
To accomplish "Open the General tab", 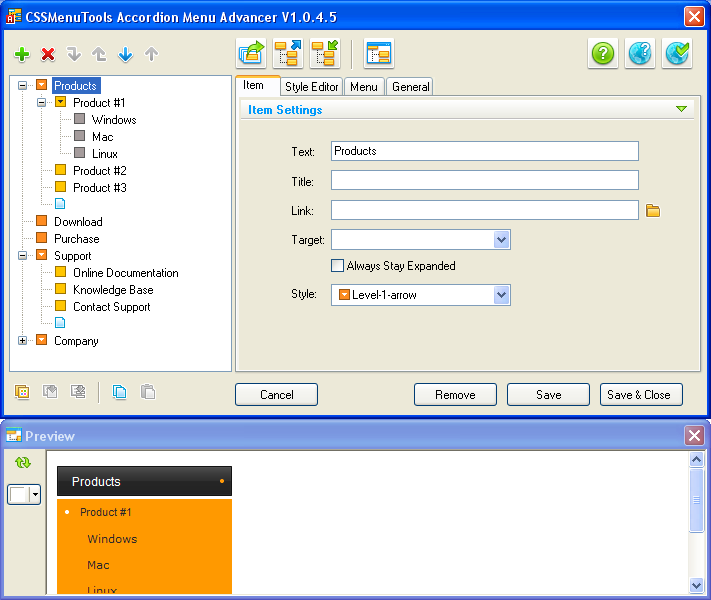I will [410, 87].
